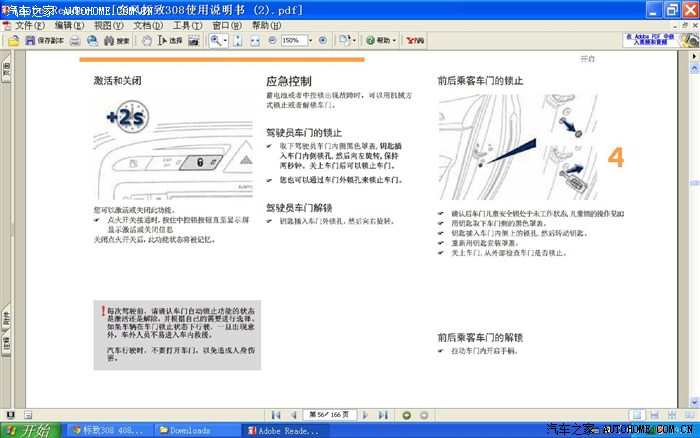The height and width of the screenshot is (438, 700).
Task: Click the Yahoo toolbar icon
Action: (x=415, y=40)
